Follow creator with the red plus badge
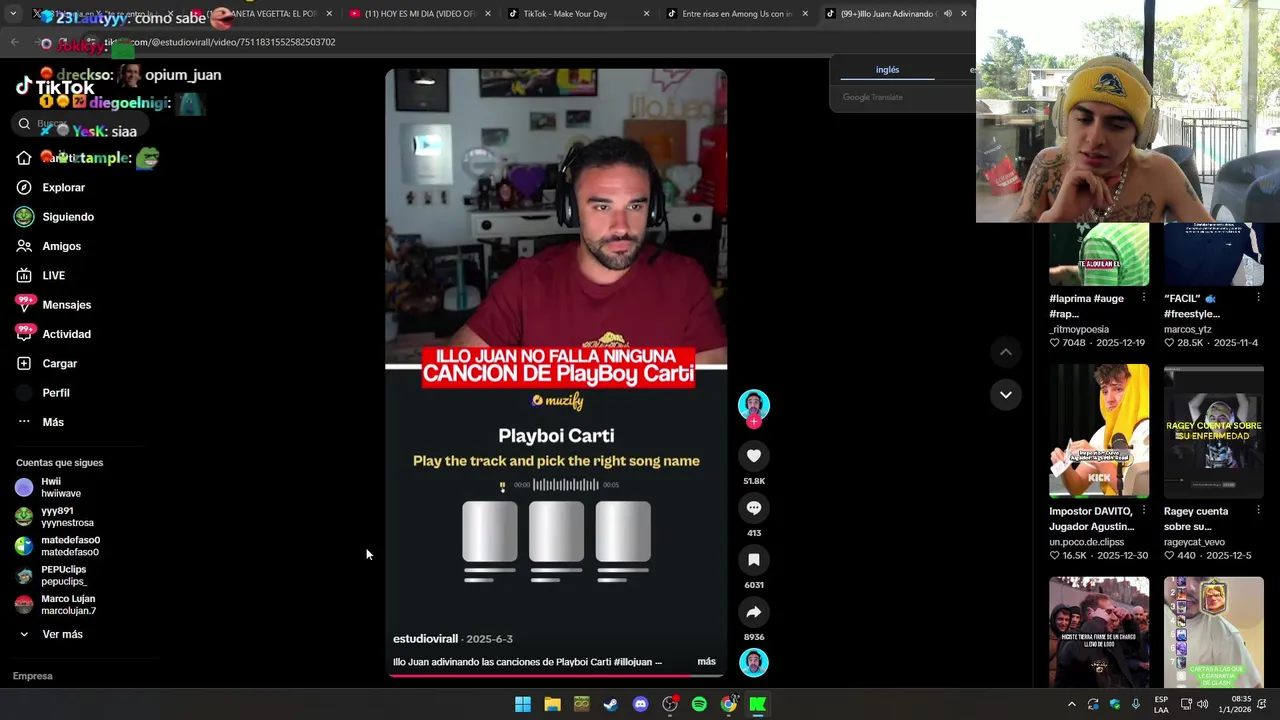 tap(754, 422)
